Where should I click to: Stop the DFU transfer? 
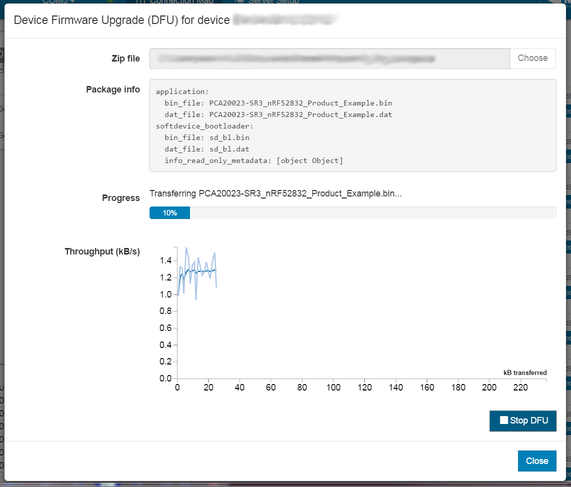(523, 421)
